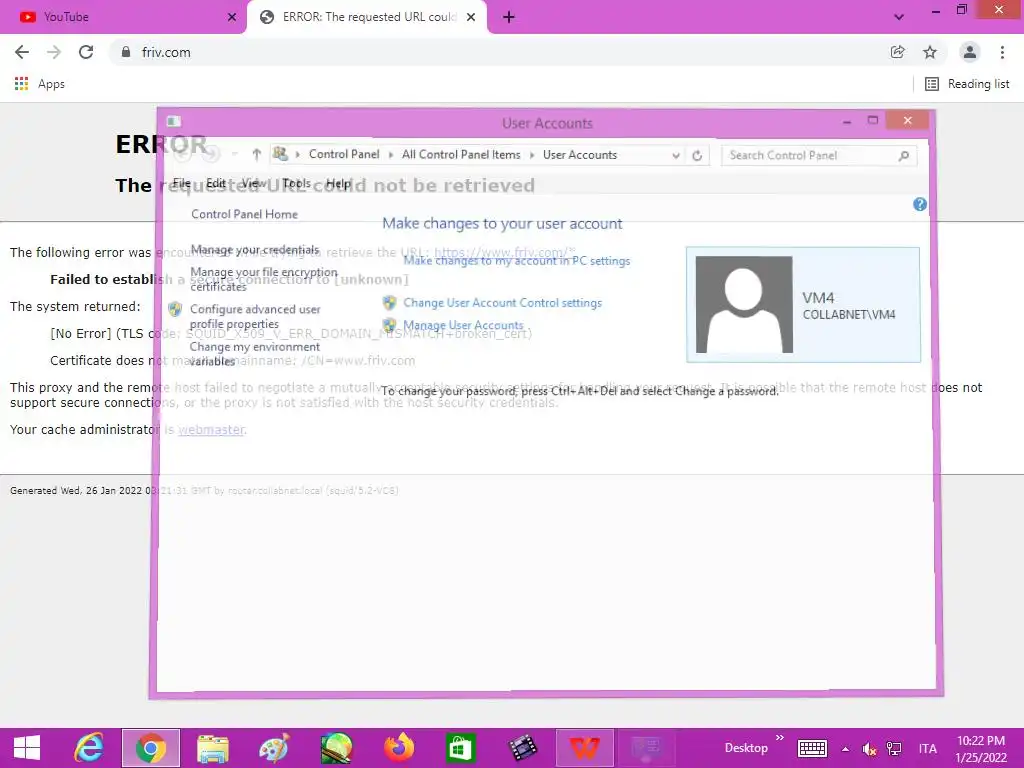Select Chrome in the taskbar
1024x768 pixels.
151,748
